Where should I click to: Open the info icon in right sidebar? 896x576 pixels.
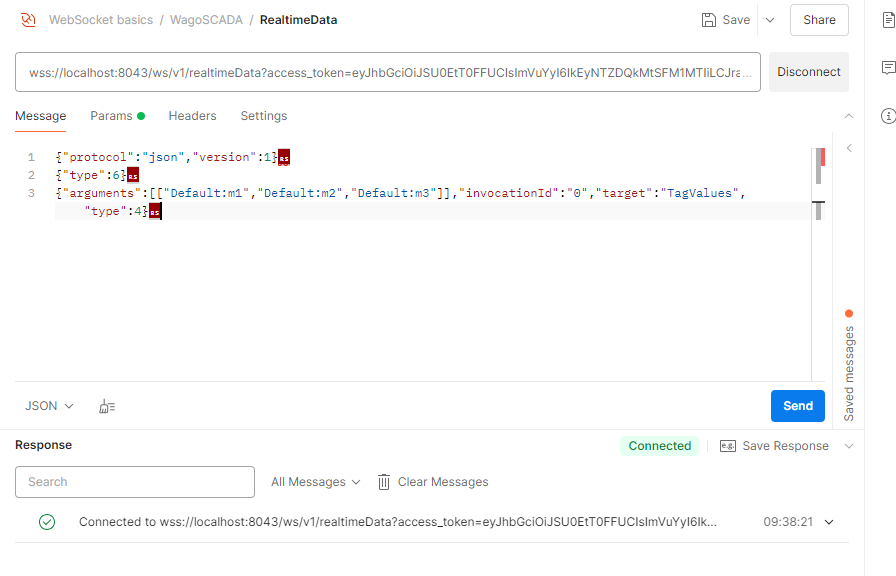pos(888,116)
